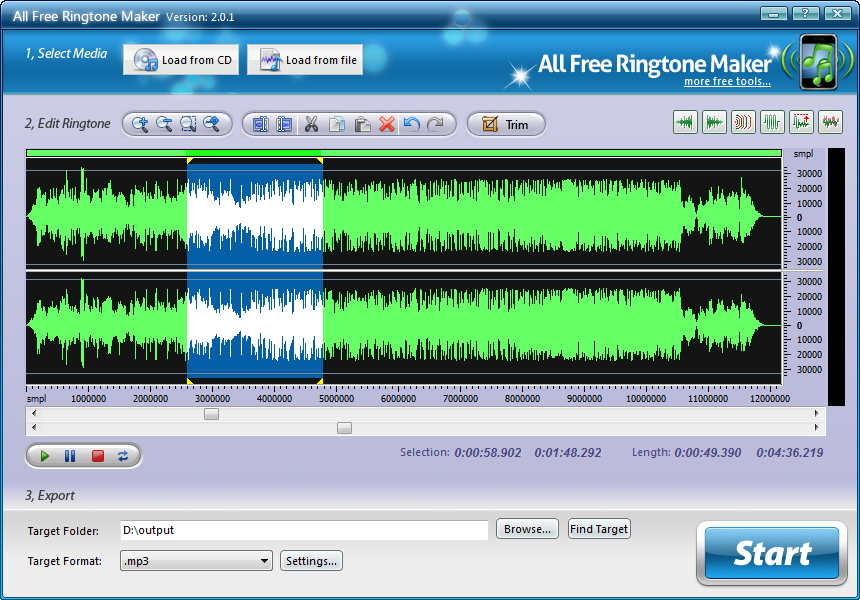Viewport: 860px width, 600px height.
Task: Click the 9000000 mark on the sample ruler
Action: 584,399
